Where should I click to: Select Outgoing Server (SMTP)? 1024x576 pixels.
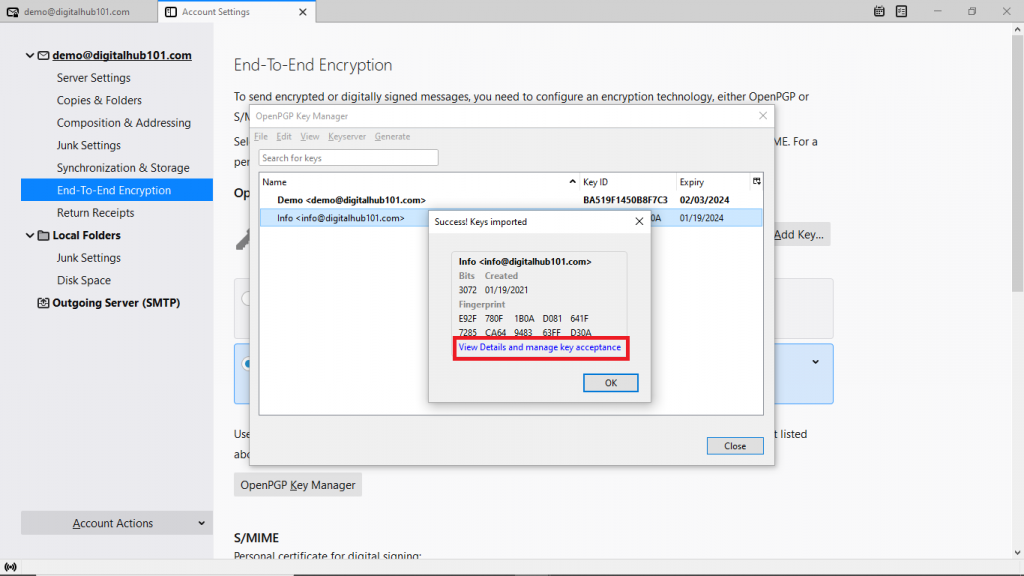tap(116, 303)
